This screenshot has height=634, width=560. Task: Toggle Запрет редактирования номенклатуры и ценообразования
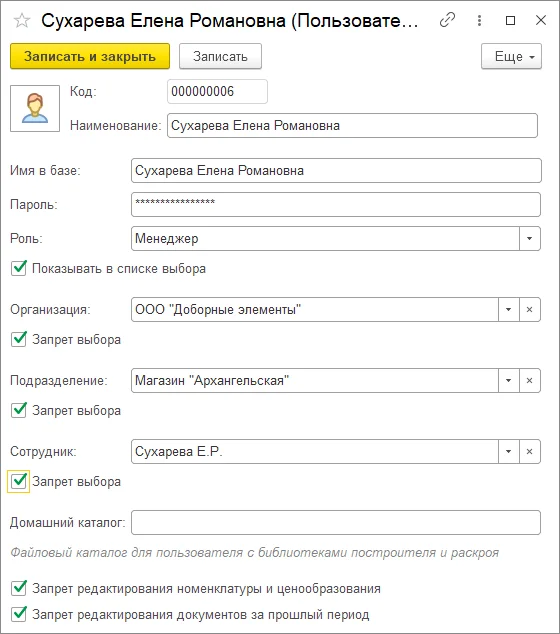coord(19,588)
